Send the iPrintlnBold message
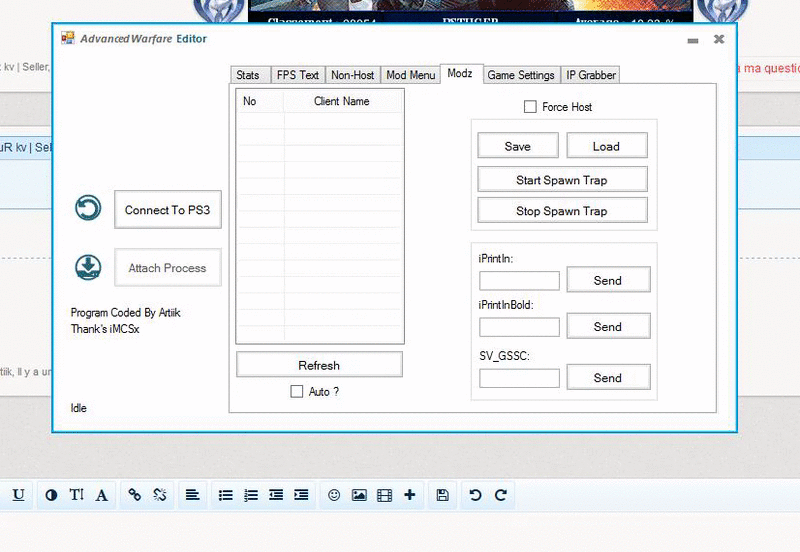 (608, 326)
